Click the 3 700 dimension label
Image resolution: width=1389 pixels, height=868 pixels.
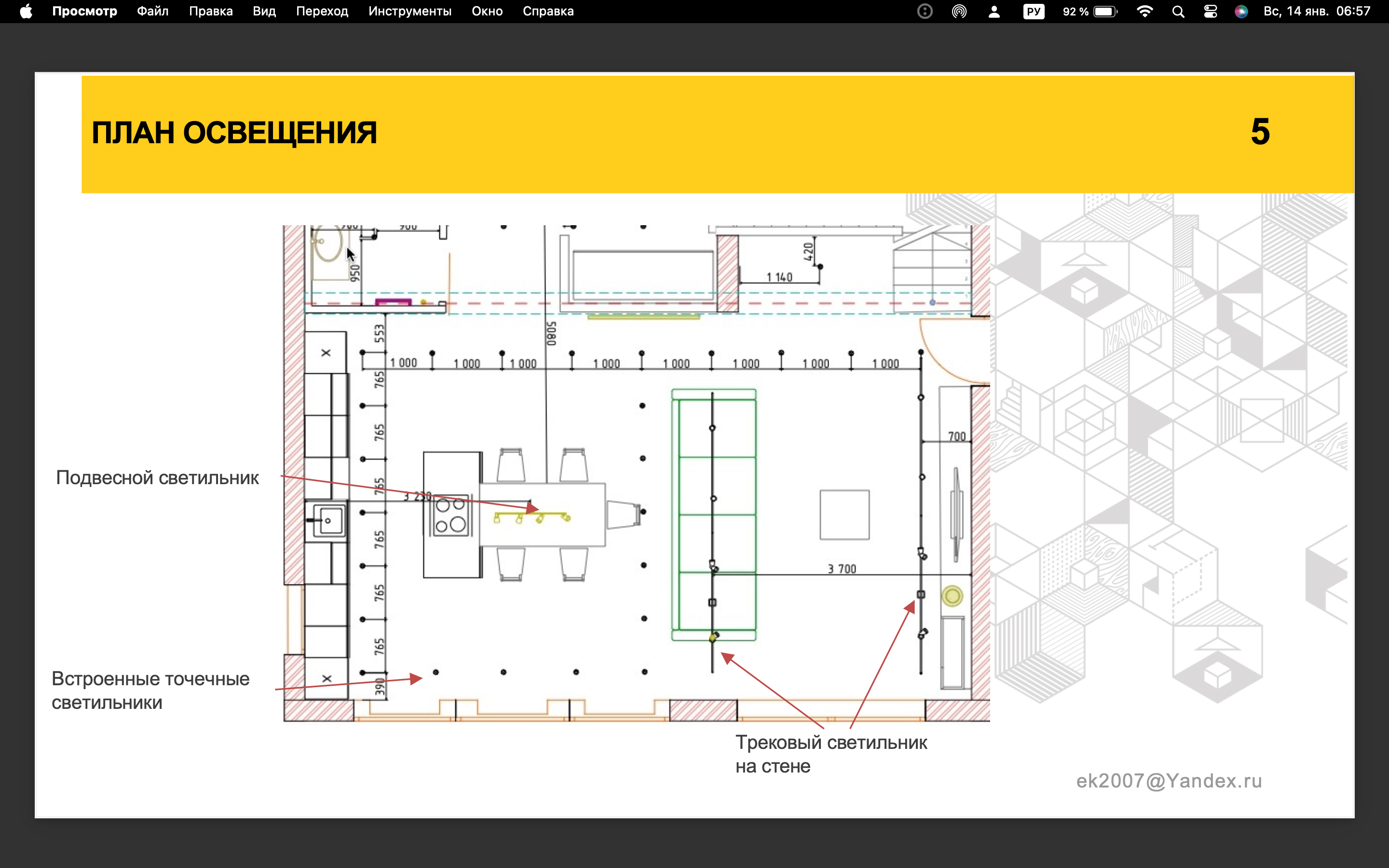[x=842, y=569]
